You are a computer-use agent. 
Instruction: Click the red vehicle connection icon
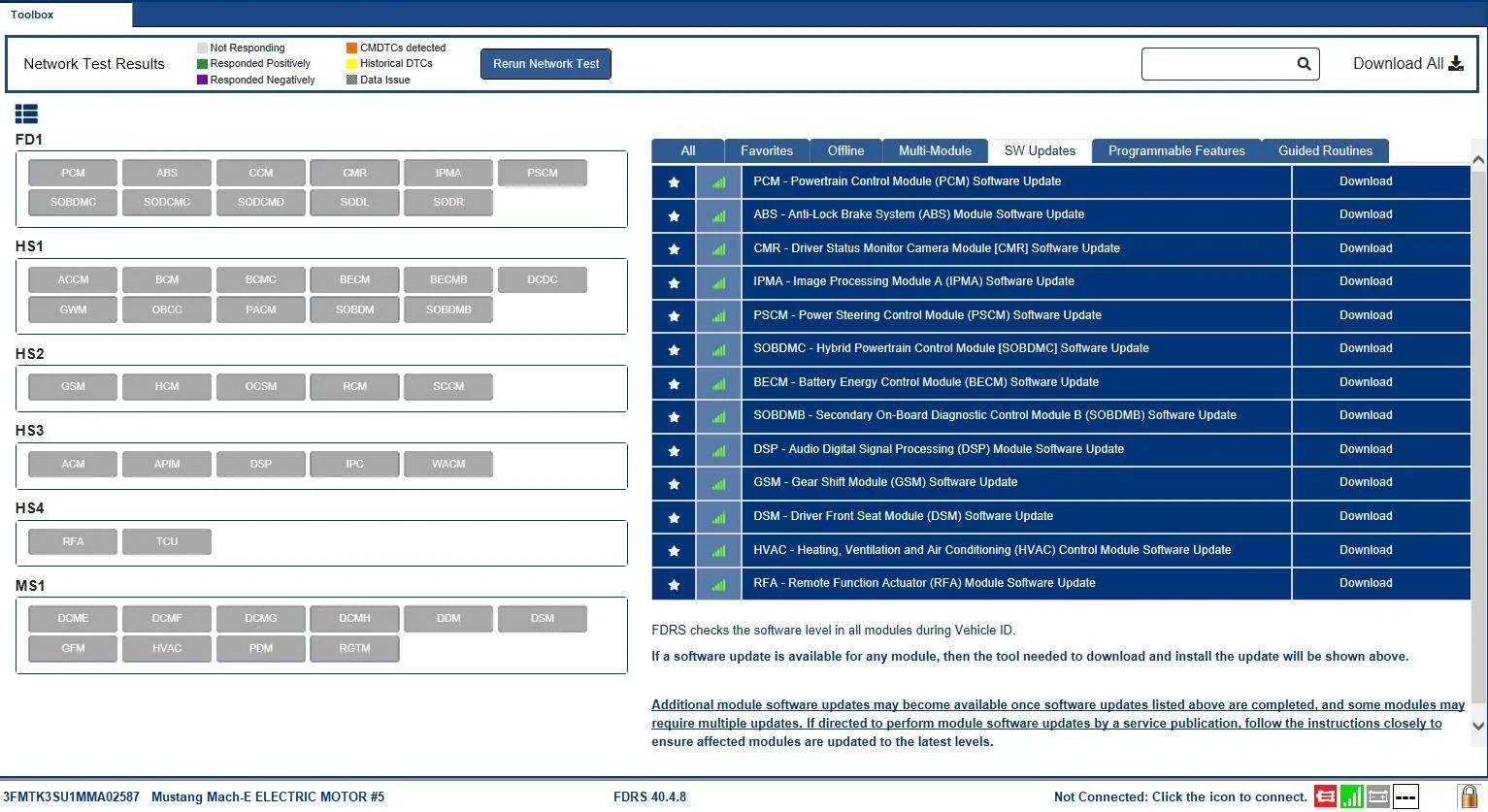1325,796
